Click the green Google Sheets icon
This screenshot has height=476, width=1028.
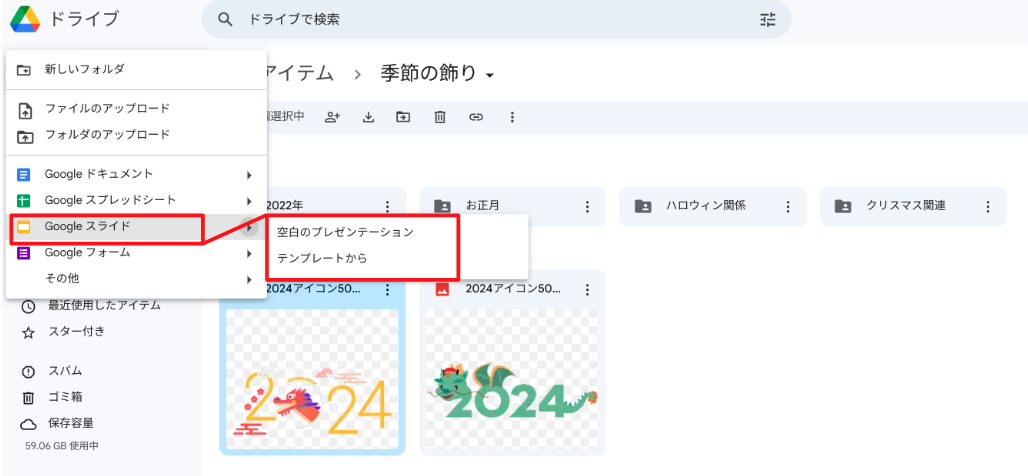coord(24,201)
